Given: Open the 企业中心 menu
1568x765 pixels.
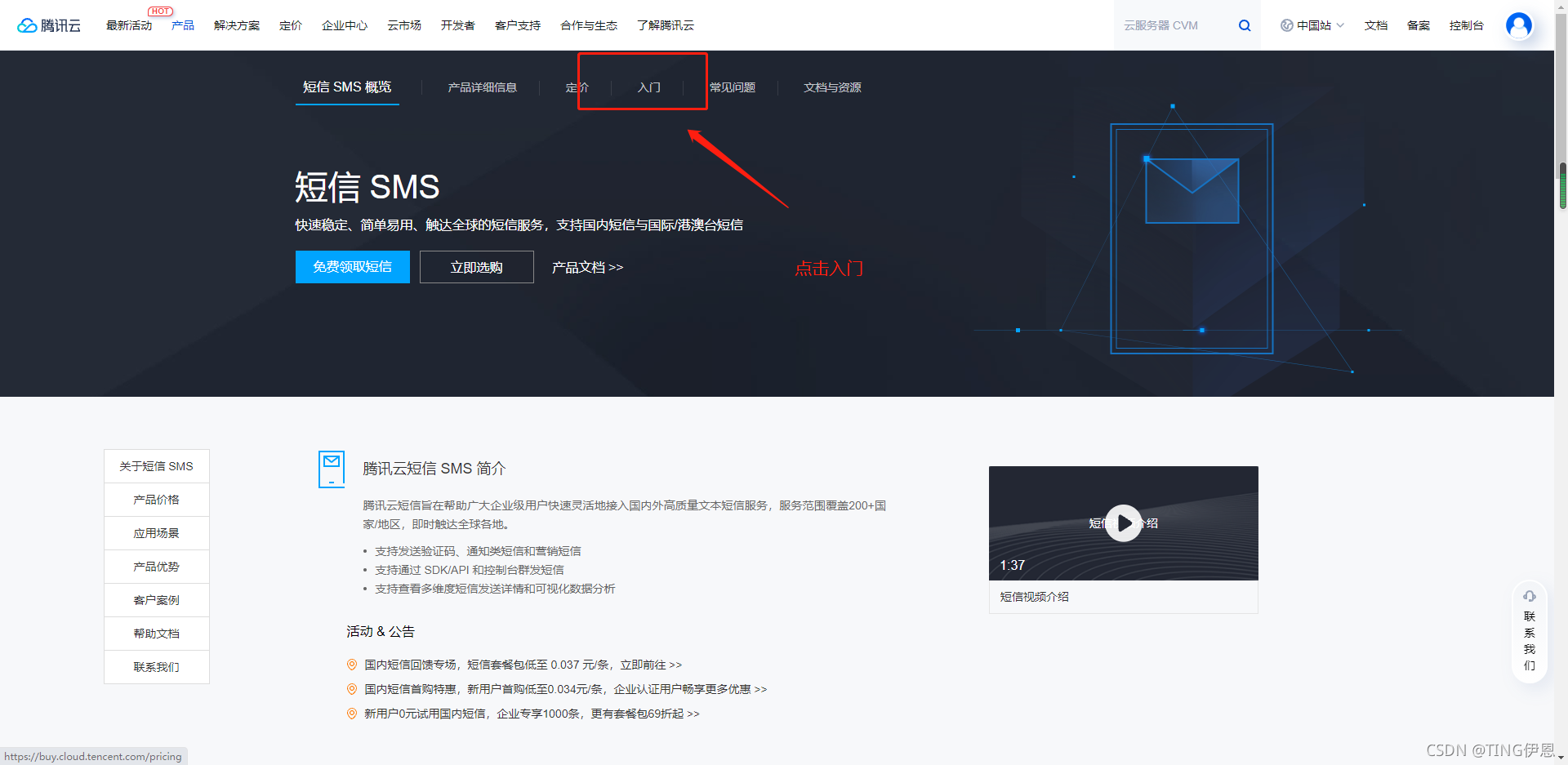Looking at the screenshot, I should pyautogui.click(x=345, y=25).
